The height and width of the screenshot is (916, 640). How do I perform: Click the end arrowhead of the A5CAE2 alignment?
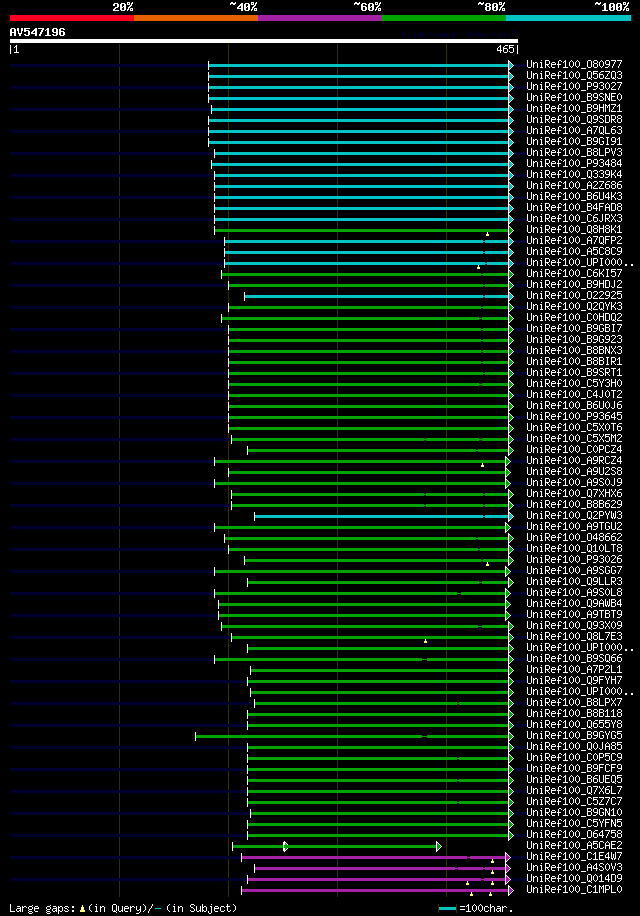pyautogui.click(x=439, y=846)
